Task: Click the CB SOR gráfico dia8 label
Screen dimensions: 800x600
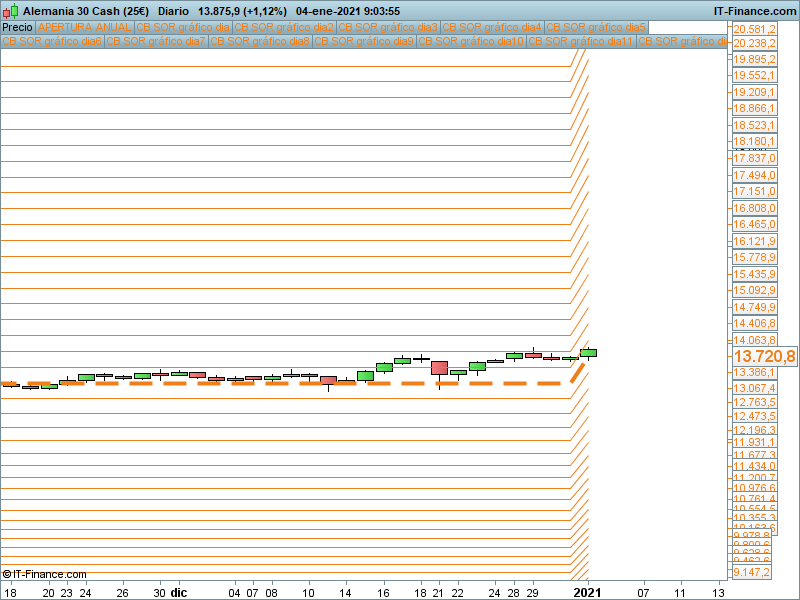Action: 260,42
